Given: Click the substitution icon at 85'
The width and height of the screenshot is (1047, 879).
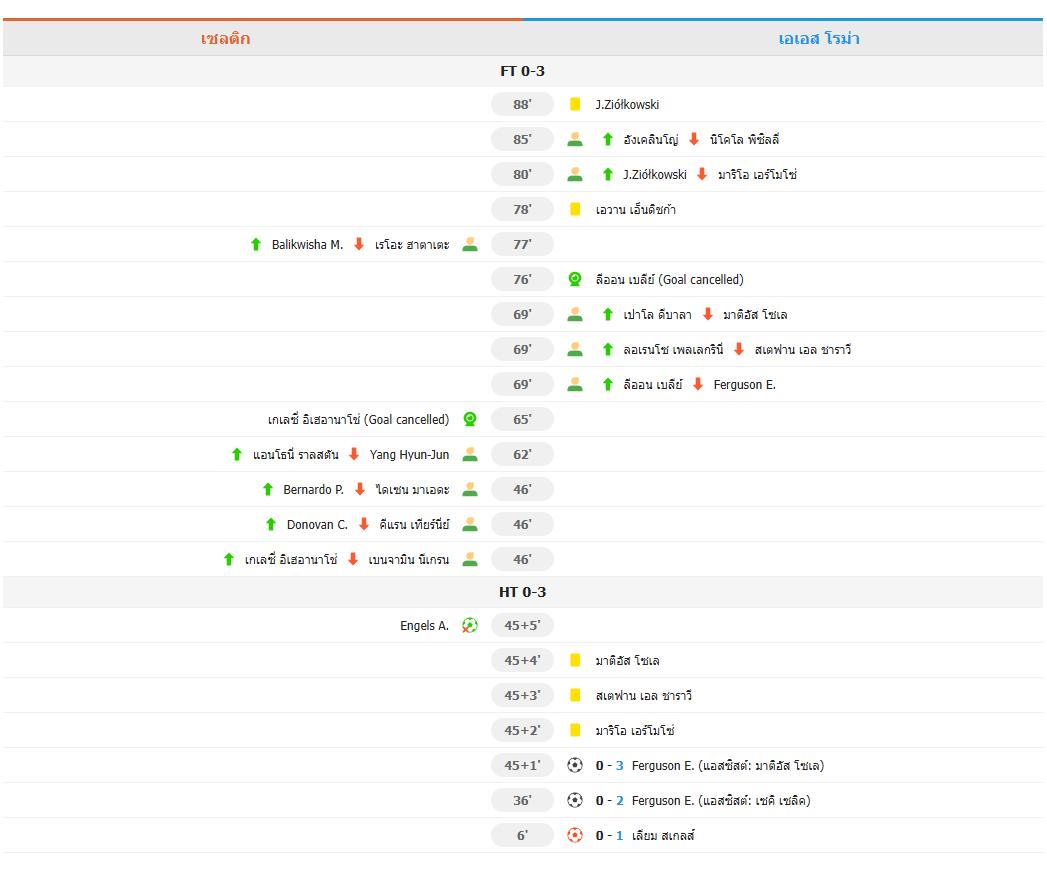Looking at the screenshot, I should tap(575, 139).
